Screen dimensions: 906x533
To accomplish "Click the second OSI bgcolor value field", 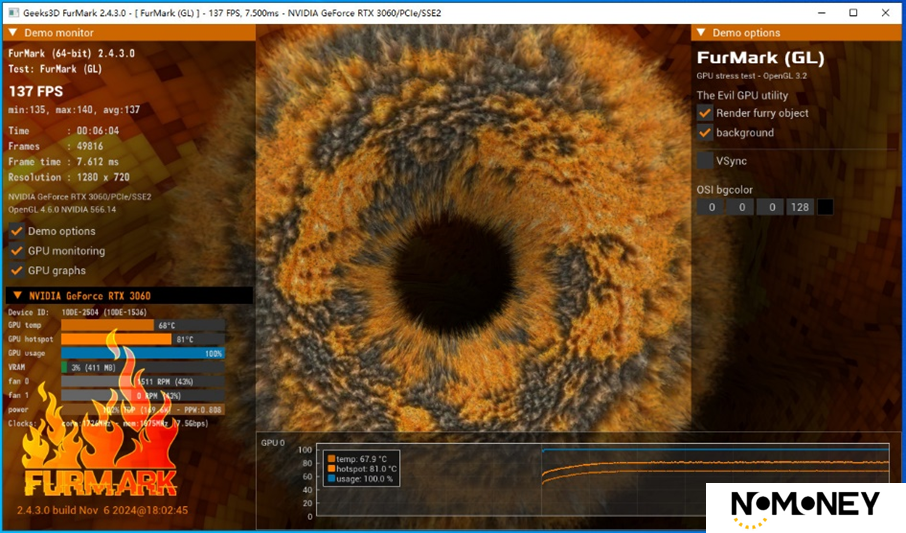I will coord(741,207).
